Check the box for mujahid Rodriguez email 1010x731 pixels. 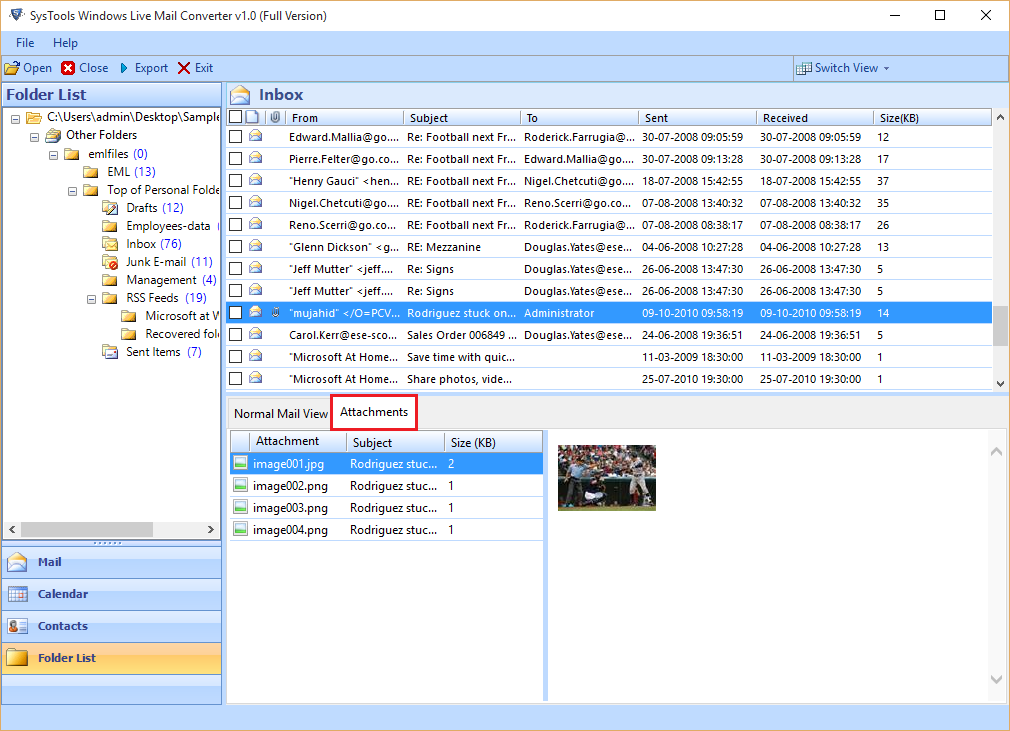coord(236,312)
